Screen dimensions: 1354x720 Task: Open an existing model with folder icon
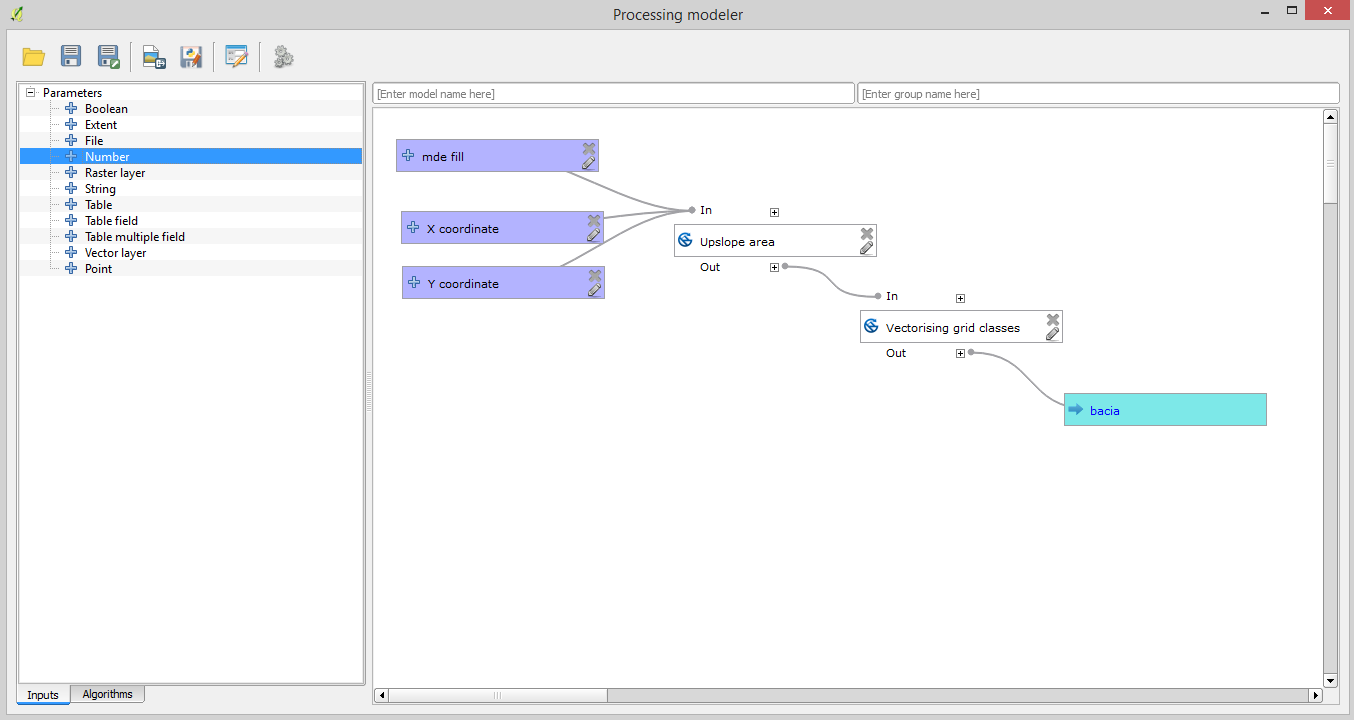tap(34, 57)
